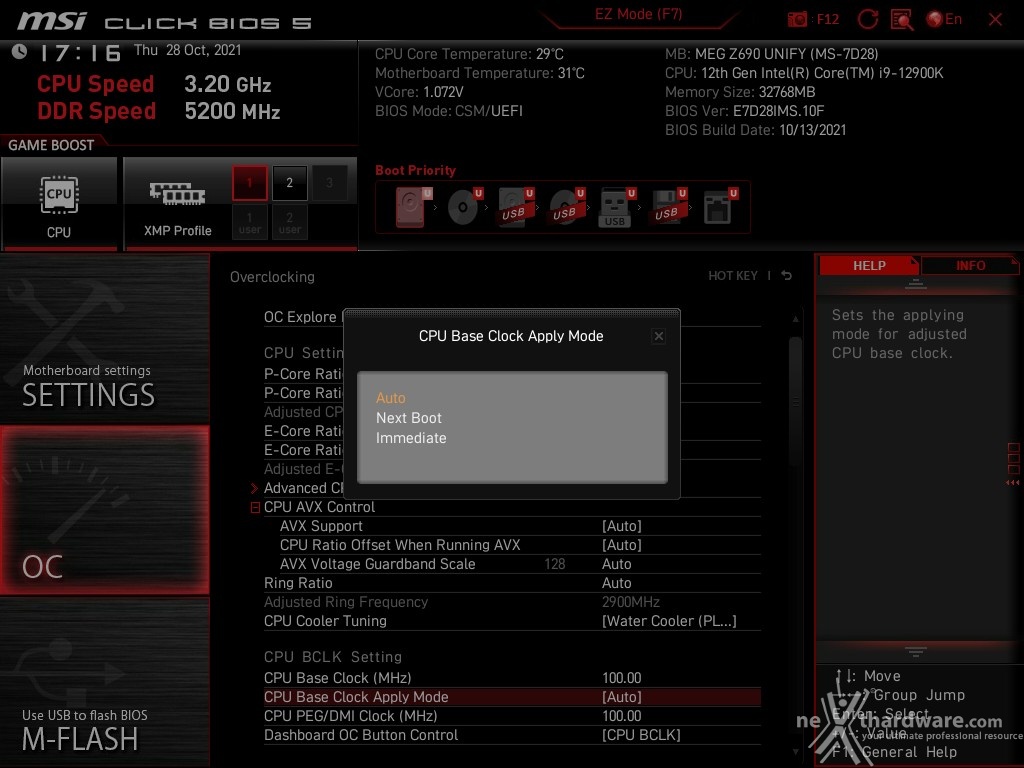1024x768 pixels.
Task: Click the MSI logo
Action: point(52,21)
